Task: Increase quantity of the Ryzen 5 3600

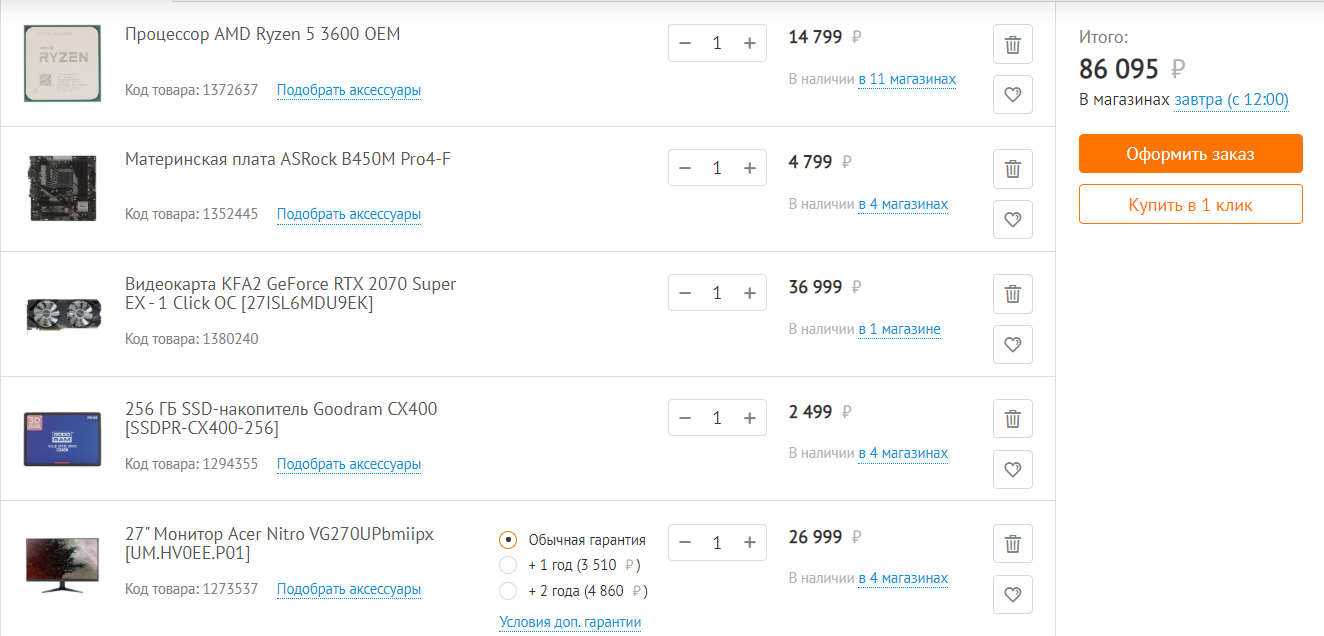Action: [750, 43]
